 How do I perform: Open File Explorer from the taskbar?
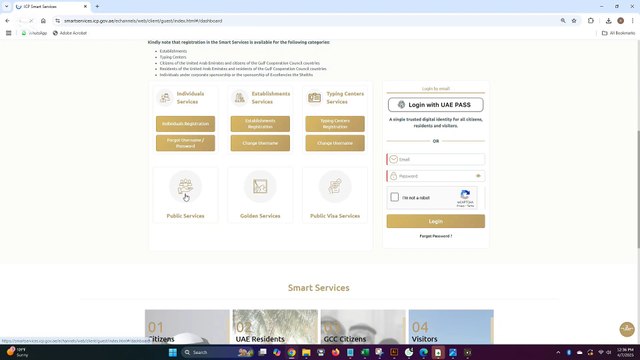click(306, 352)
